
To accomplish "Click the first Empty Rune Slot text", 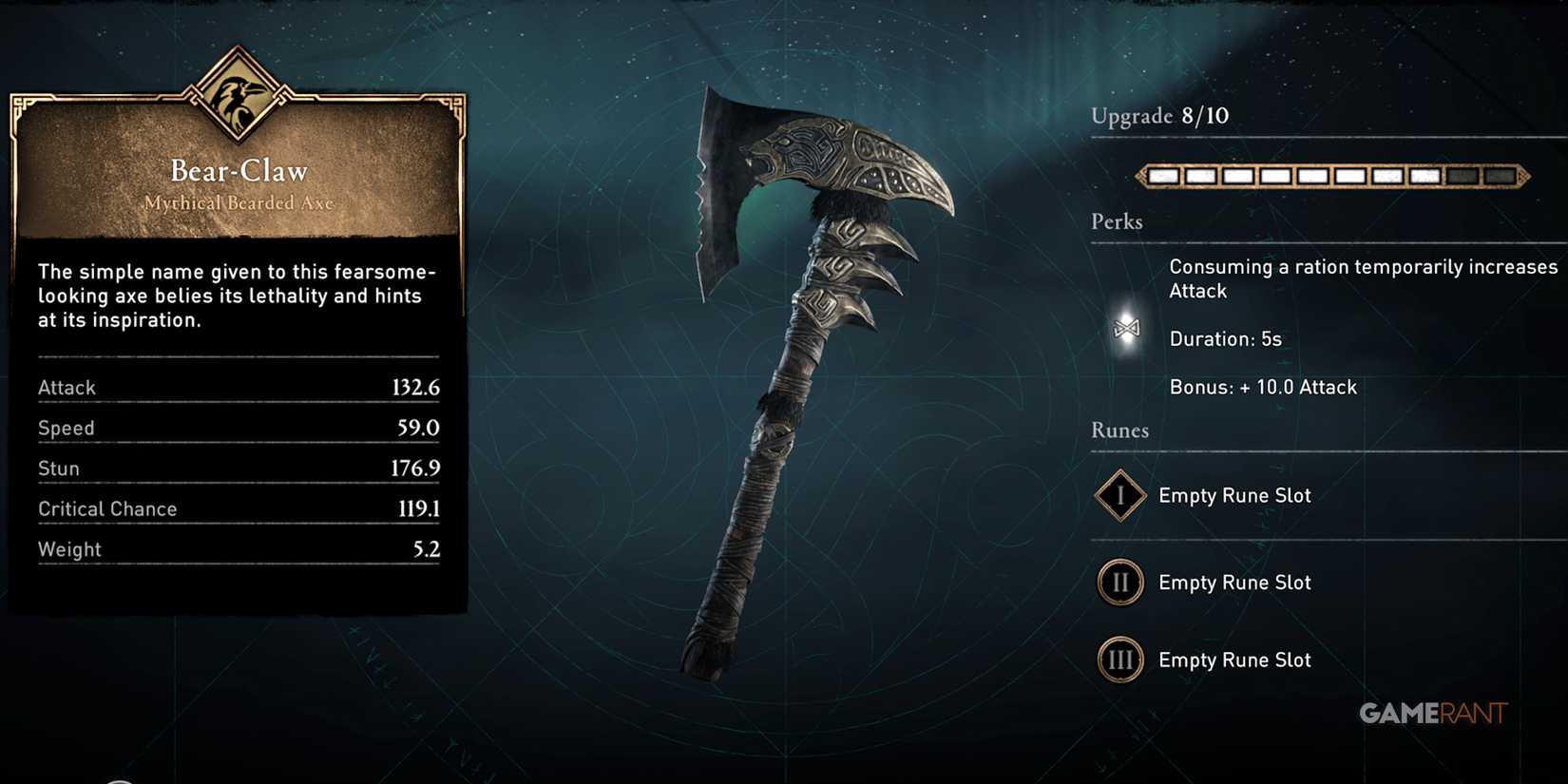I will (x=1234, y=495).
